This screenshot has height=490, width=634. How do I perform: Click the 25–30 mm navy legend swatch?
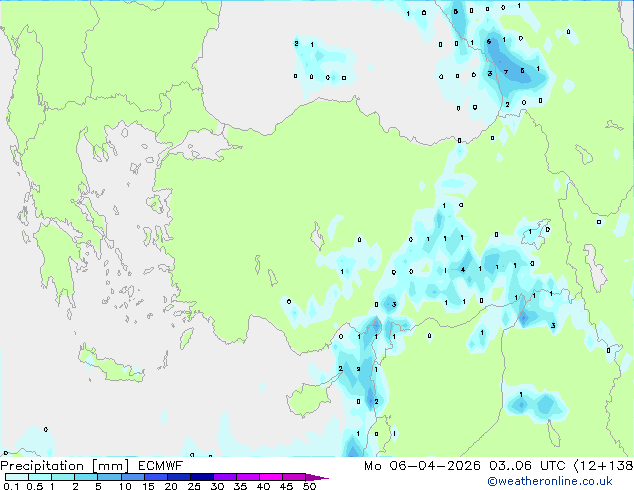(x=201, y=477)
